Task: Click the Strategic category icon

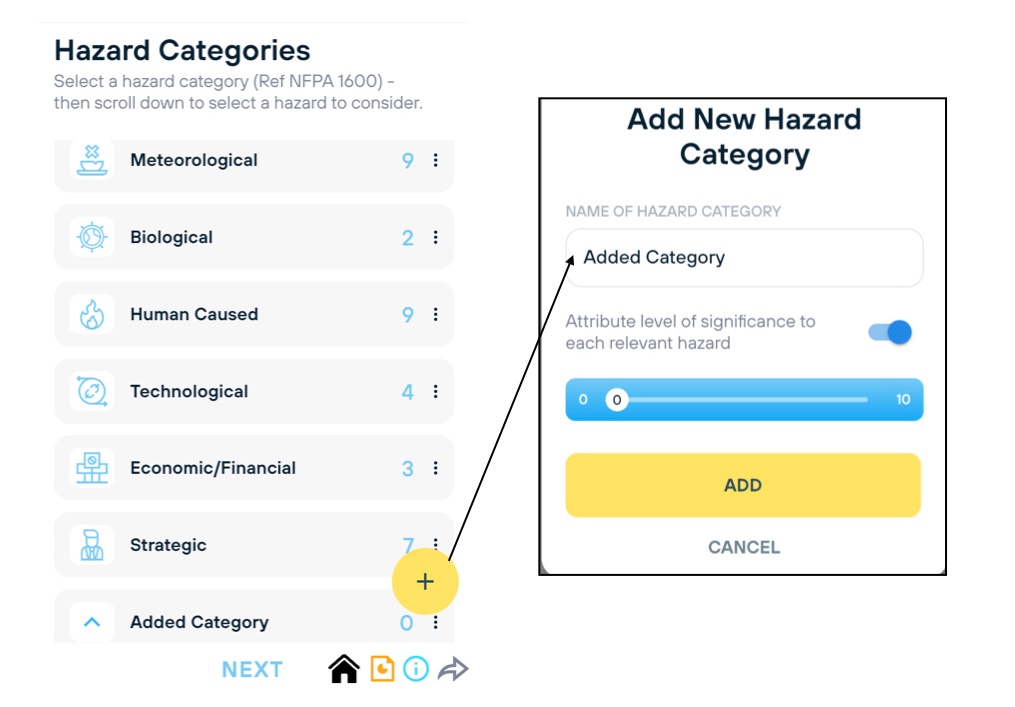Action: (x=92, y=545)
